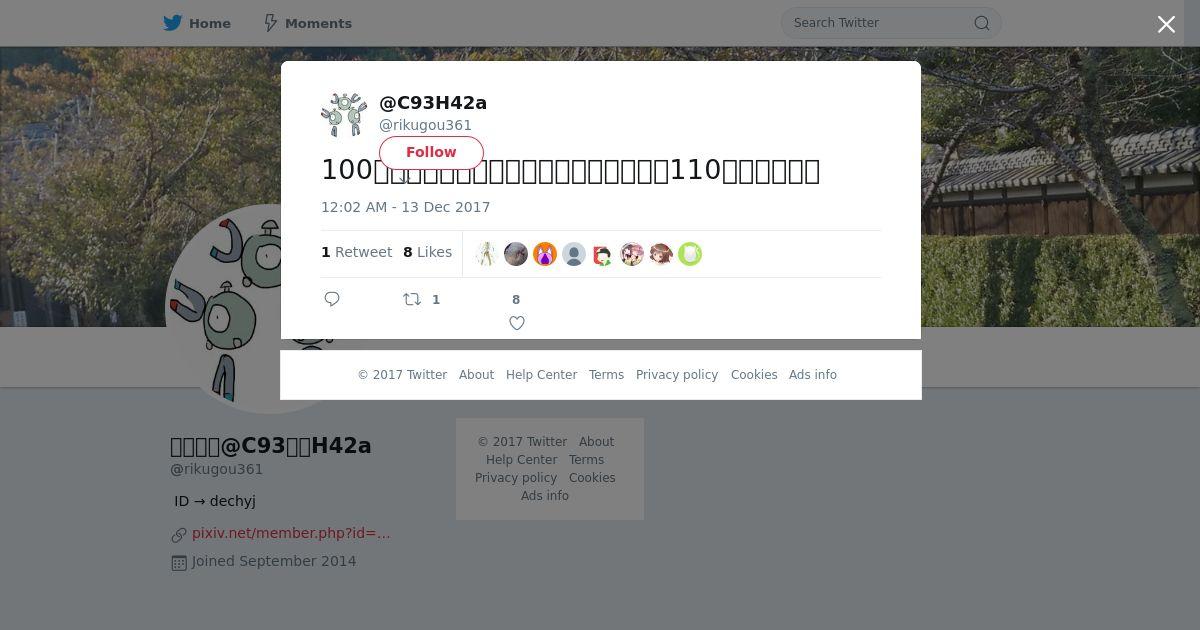Follow @rikugou361
The width and height of the screenshot is (1200, 630).
[431, 152]
